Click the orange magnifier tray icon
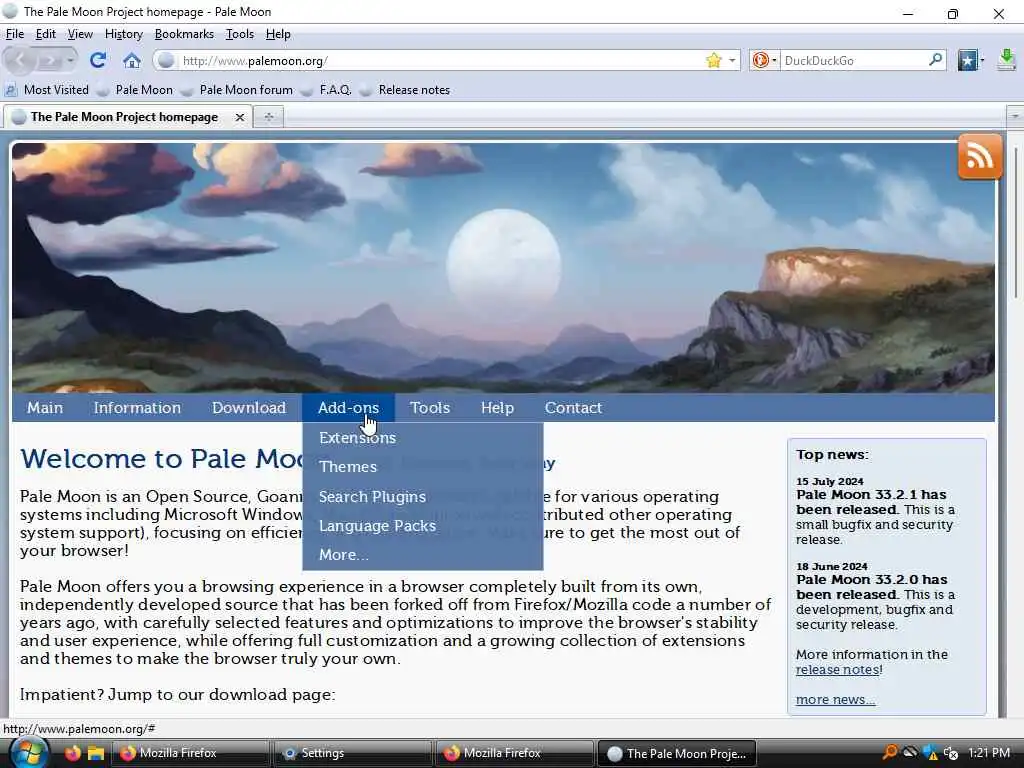 tap(889, 752)
